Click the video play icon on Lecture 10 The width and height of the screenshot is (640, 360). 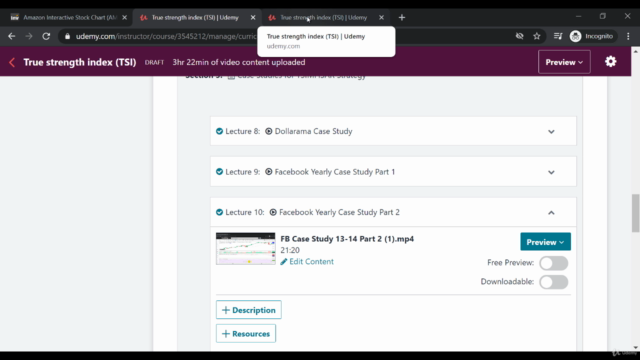coord(273,212)
